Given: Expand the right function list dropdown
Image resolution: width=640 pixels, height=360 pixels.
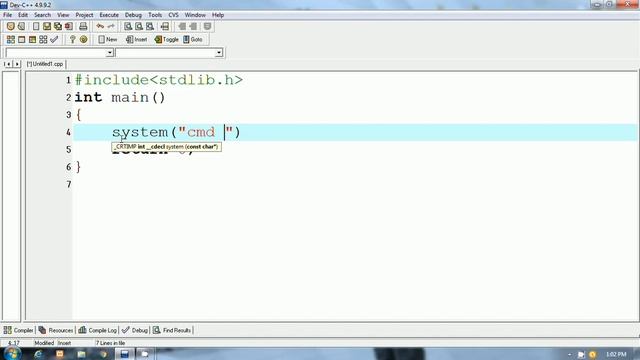Looking at the screenshot, I should (219, 53).
